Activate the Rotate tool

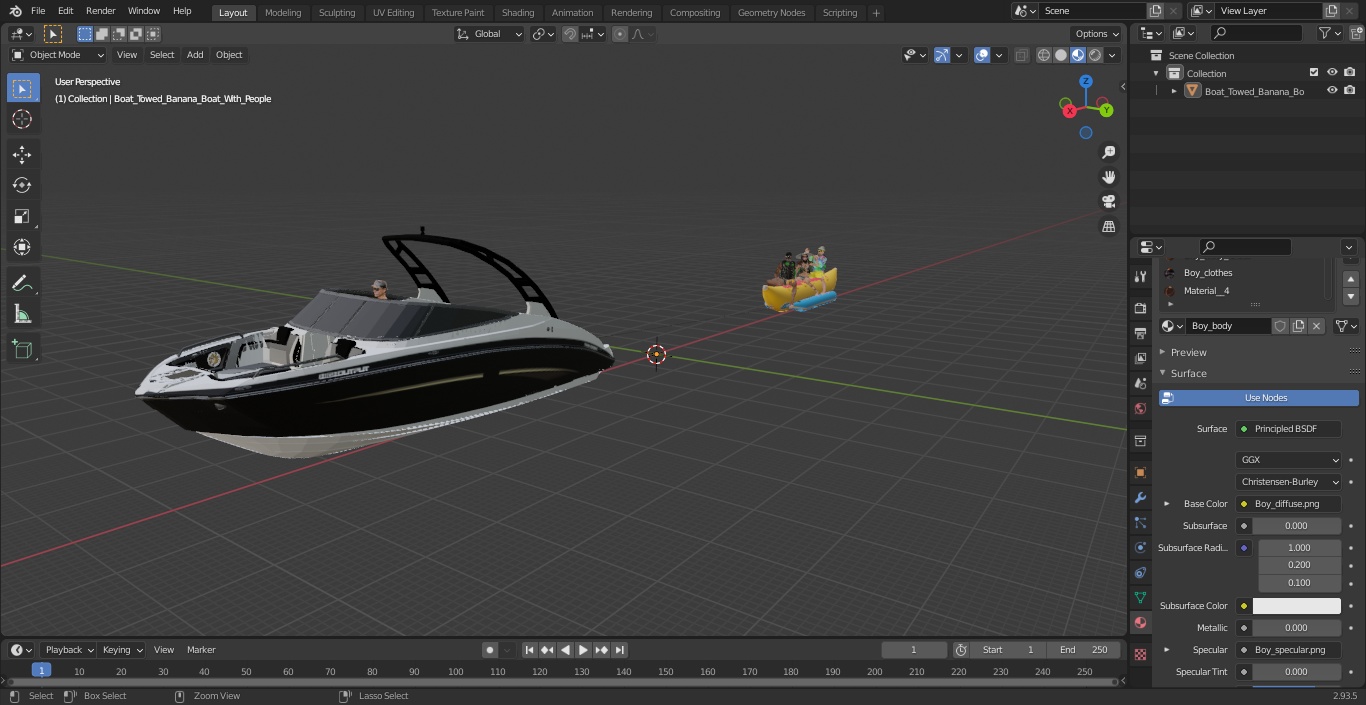(22, 185)
